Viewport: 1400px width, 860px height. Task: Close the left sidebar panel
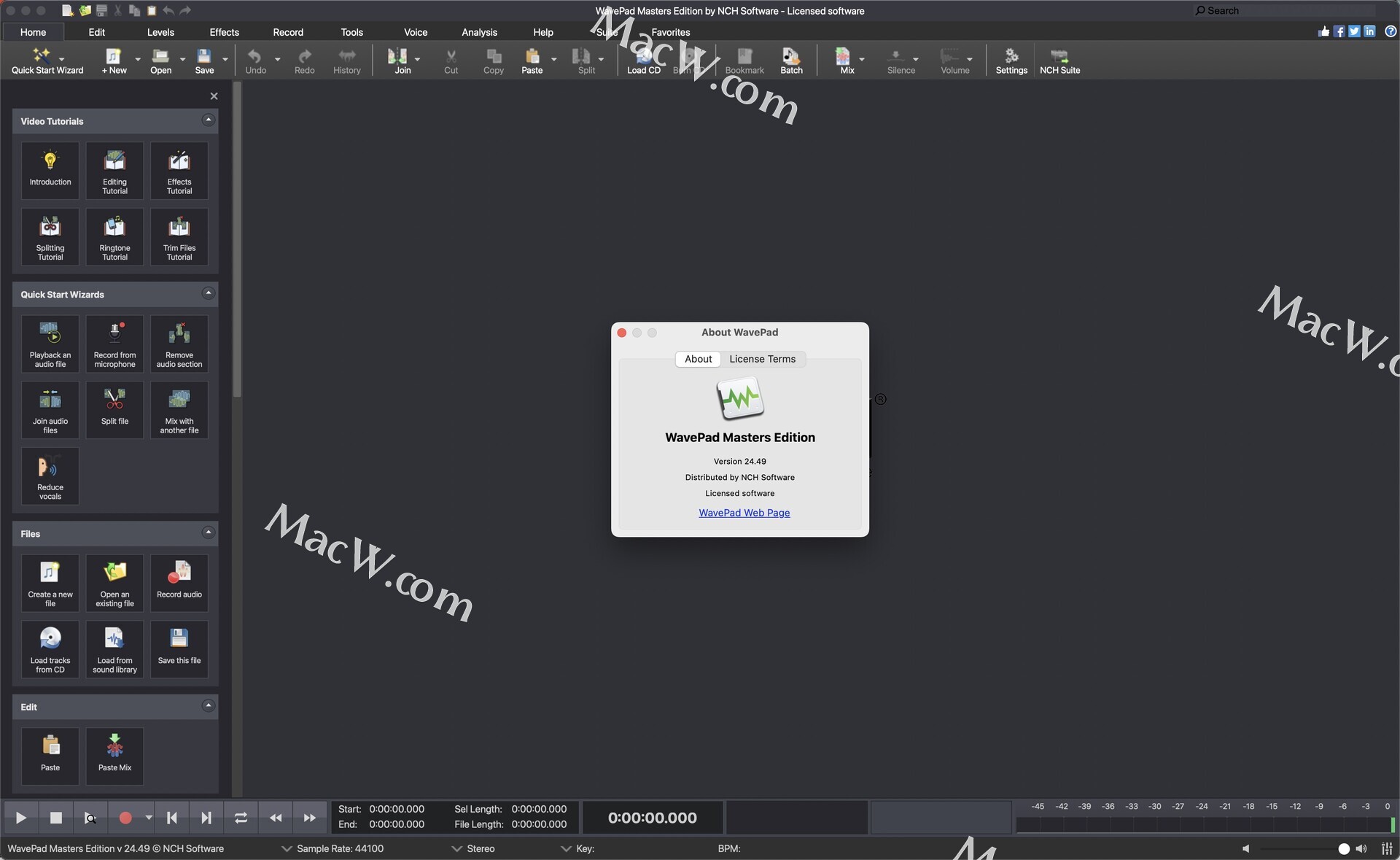pos(214,96)
